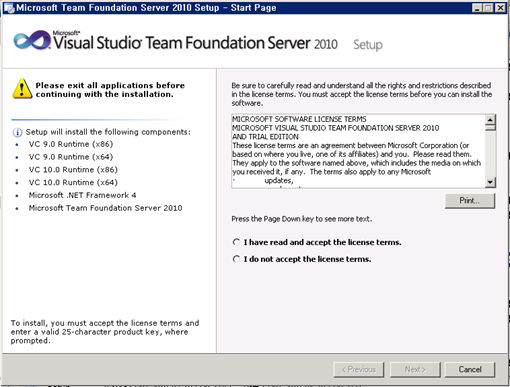Viewport: 510px width, 387px height.
Task: Click the Microsoft .NET Framework 4 item
Action: click(x=82, y=195)
